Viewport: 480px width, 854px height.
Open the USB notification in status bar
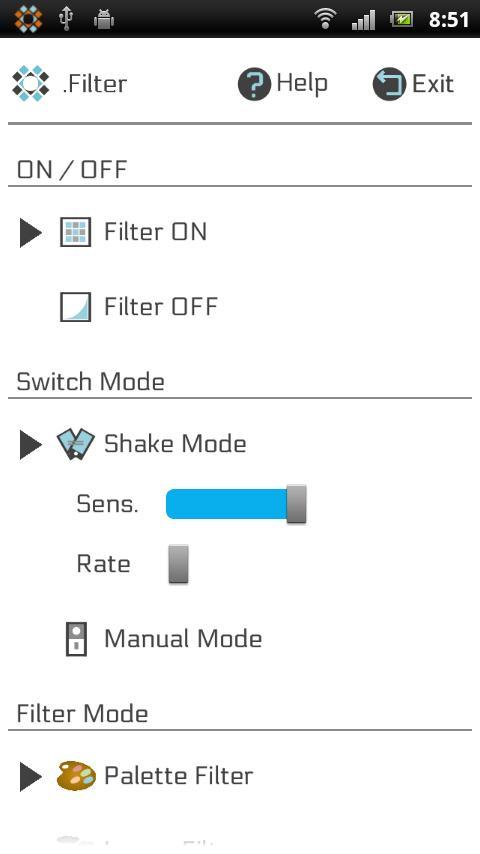[66, 20]
